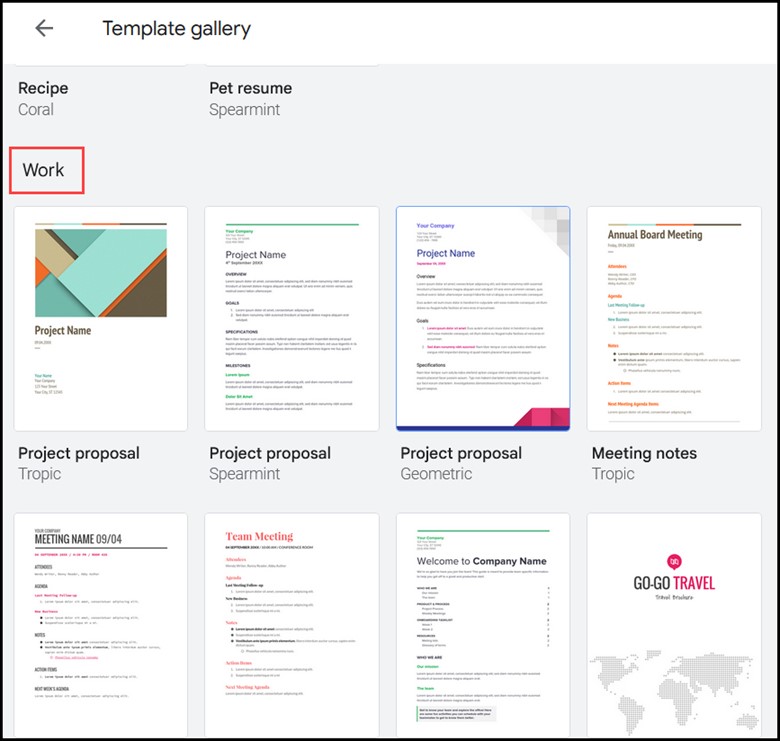
Task: Click Project proposal title above Geometric
Action: point(461,453)
